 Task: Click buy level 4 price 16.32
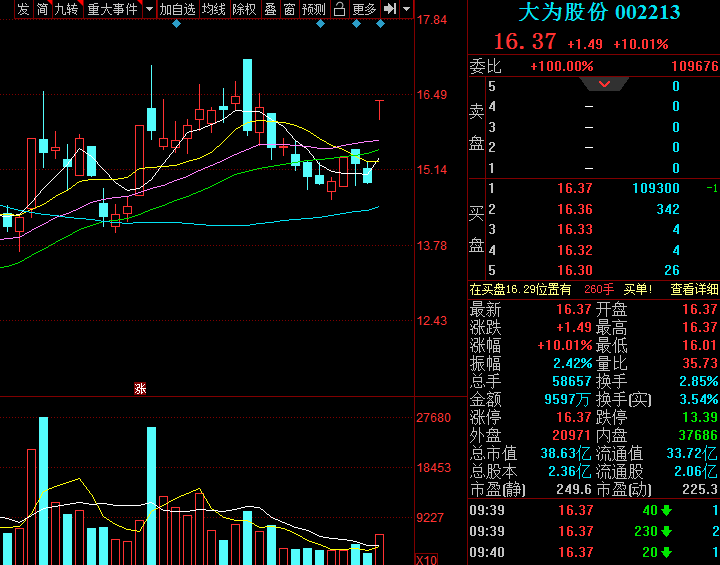pos(575,250)
